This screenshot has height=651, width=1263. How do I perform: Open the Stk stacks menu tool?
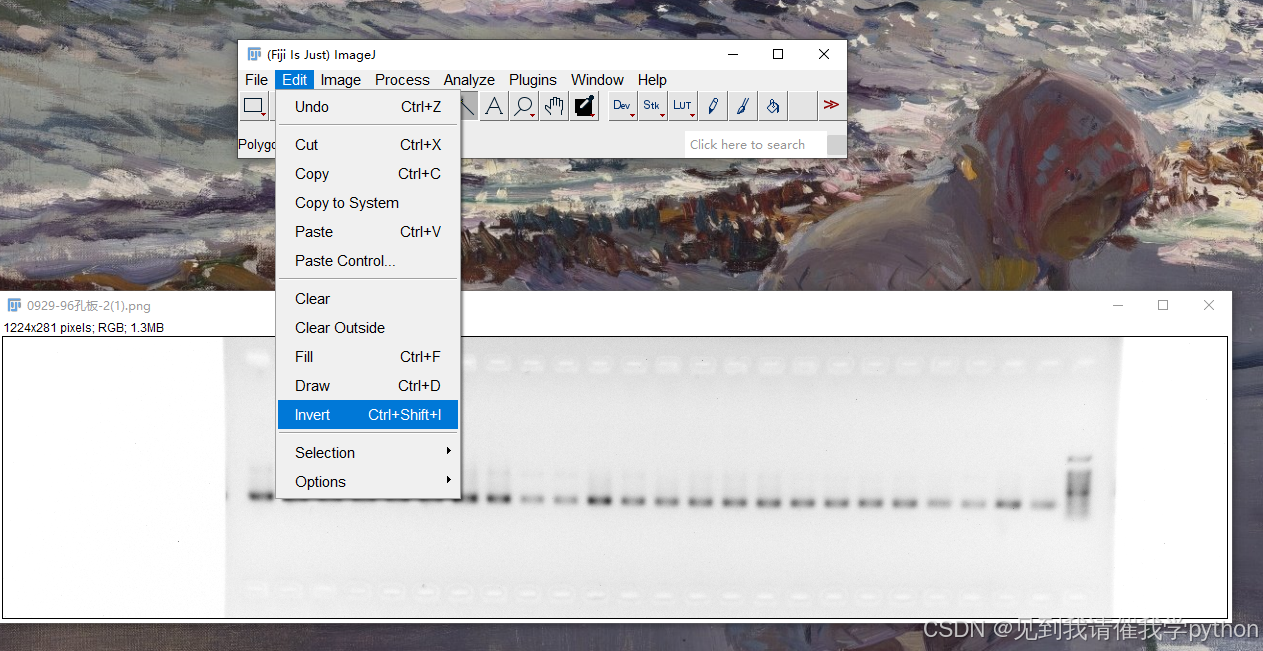click(653, 106)
